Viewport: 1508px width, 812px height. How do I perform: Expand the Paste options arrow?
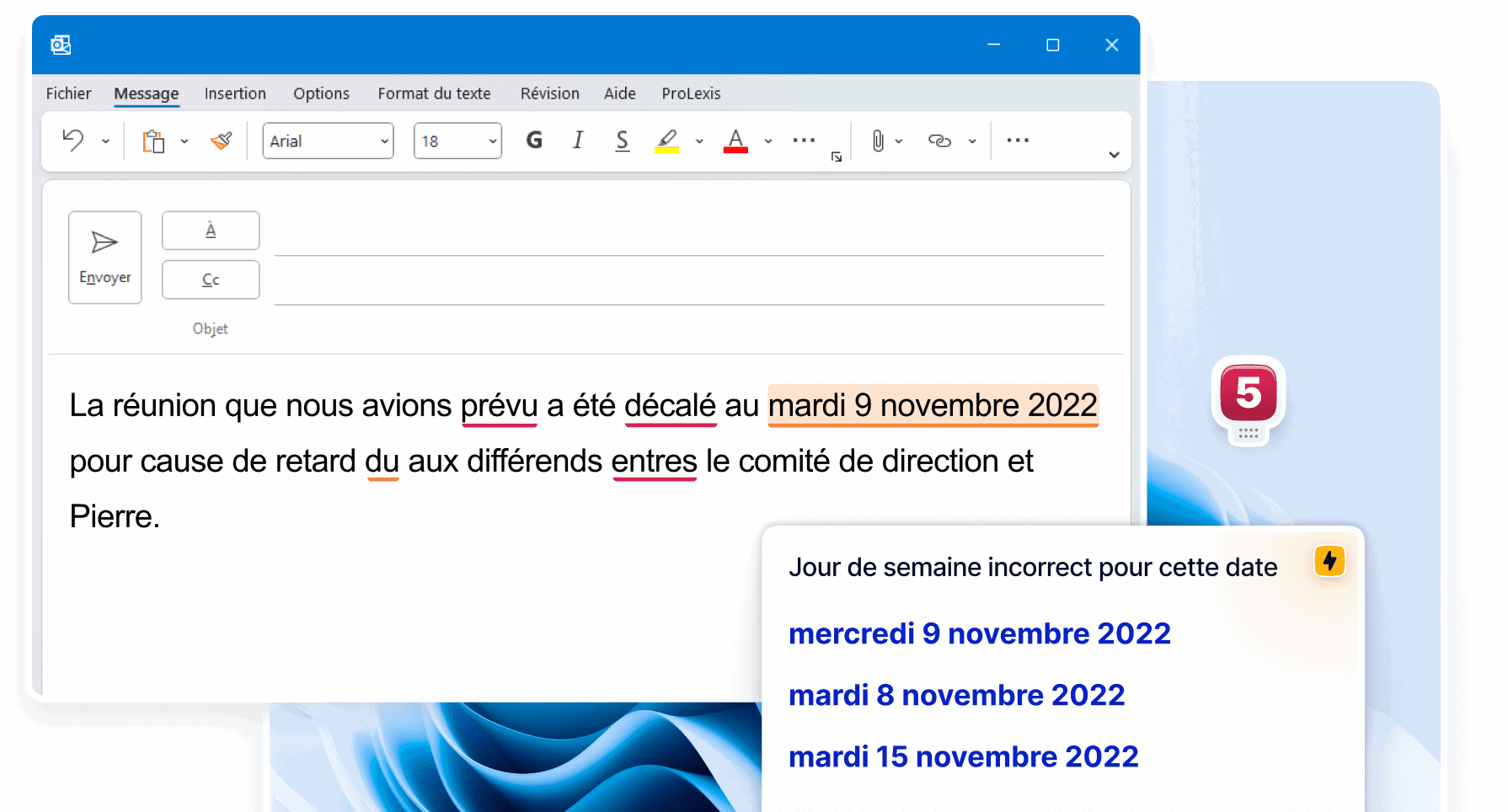pos(184,142)
